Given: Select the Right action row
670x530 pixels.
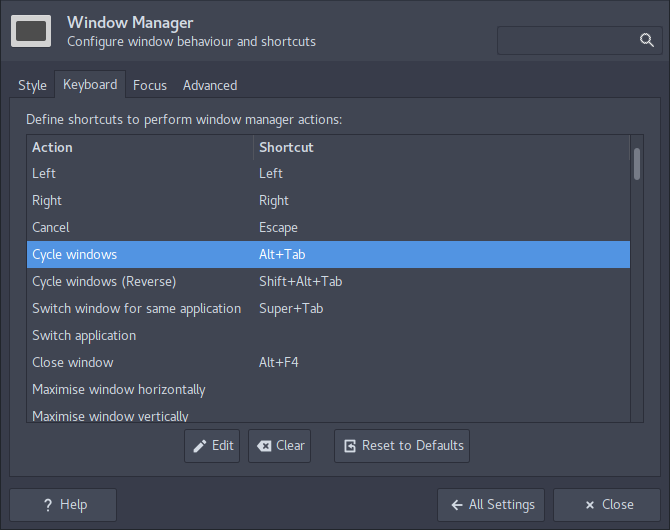Looking at the screenshot, I should [x=328, y=200].
